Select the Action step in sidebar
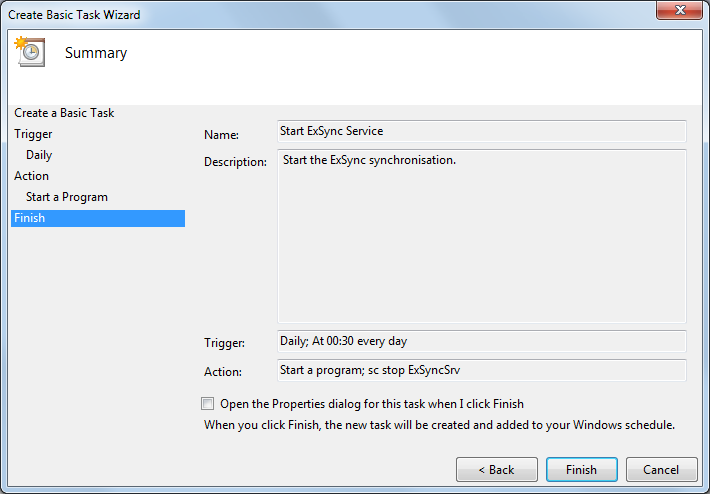Image resolution: width=710 pixels, height=494 pixels. 31,176
